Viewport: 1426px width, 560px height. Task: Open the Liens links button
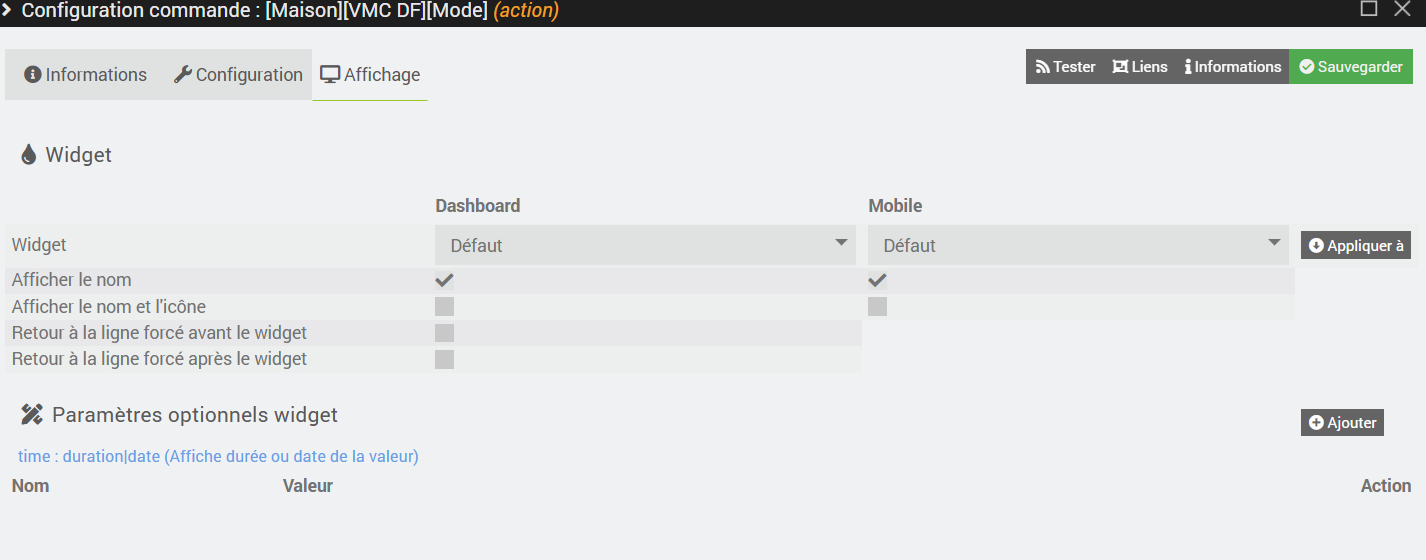(x=1140, y=67)
